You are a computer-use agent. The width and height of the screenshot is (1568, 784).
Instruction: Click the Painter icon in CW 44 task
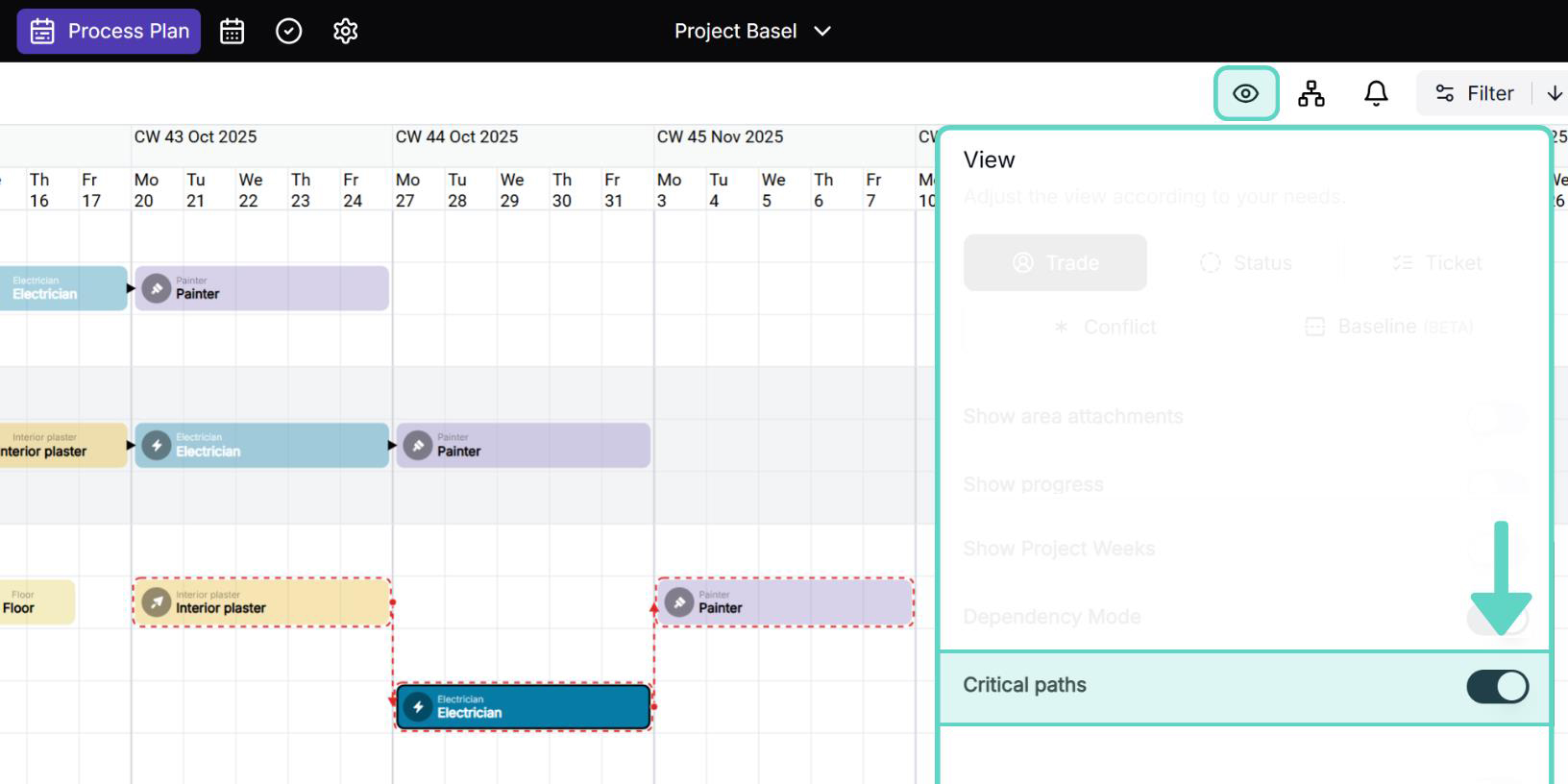417,446
